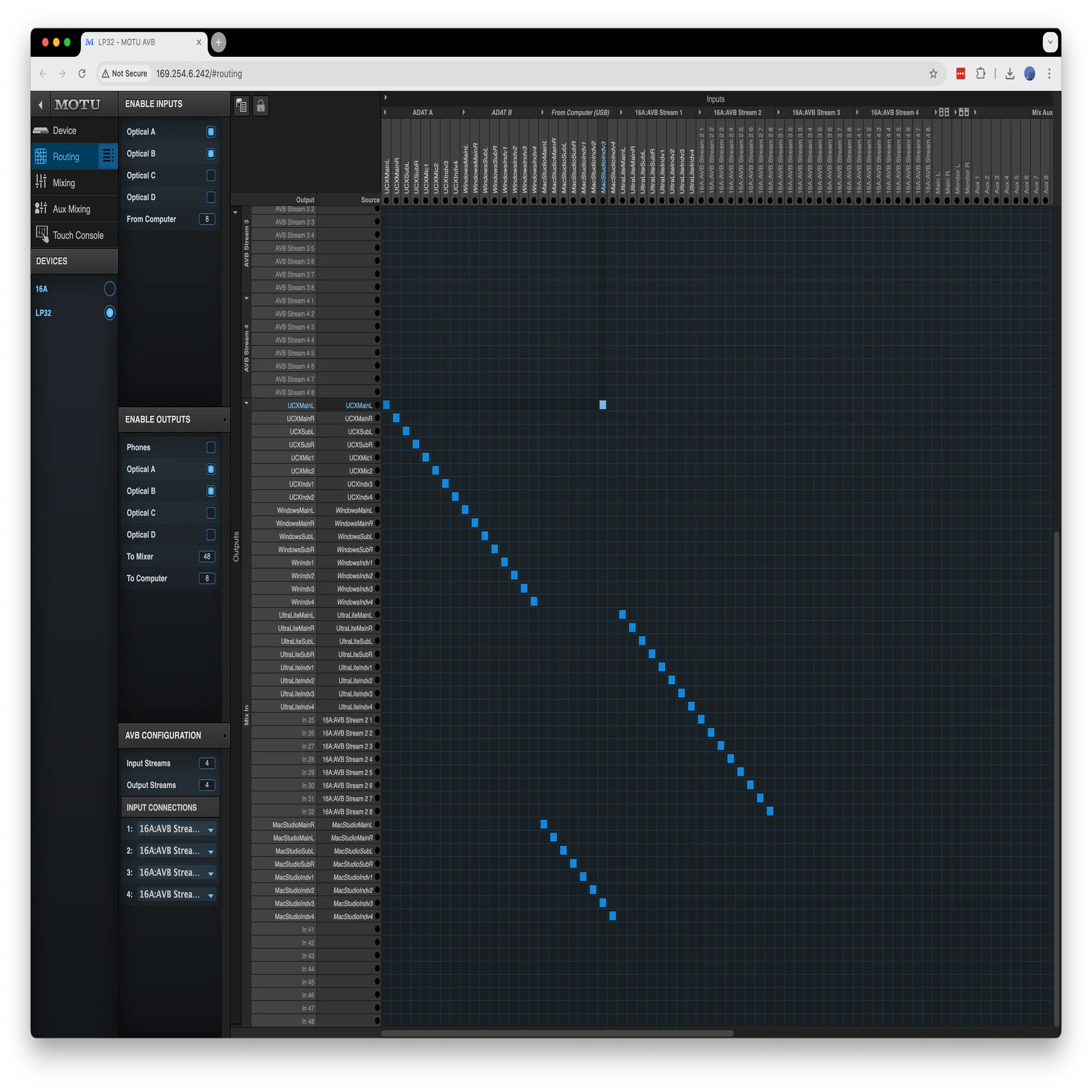Open input connection 4 dropdown
This screenshot has height=1092, width=1092.
click(x=177, y=895)
